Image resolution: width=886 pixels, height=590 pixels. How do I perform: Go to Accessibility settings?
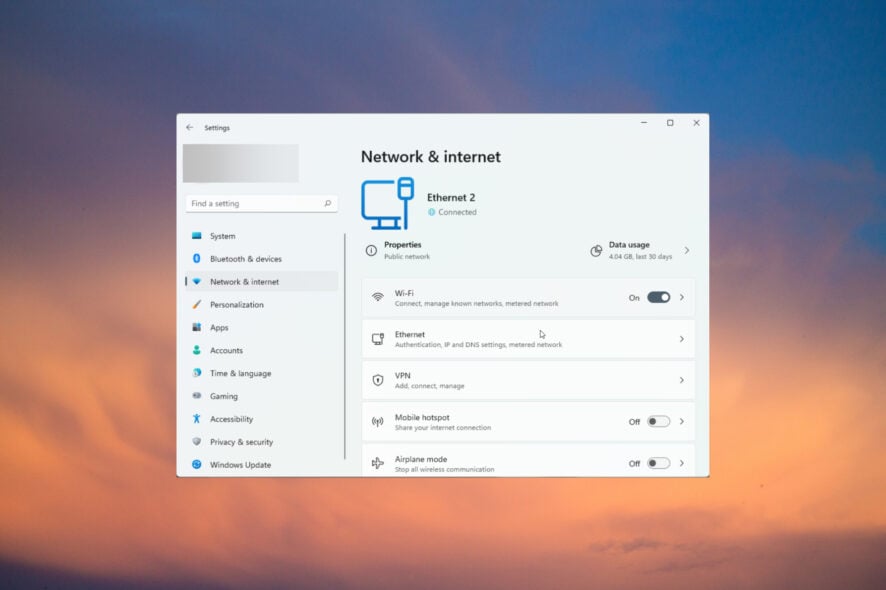pyautogui.click(x=262, y=419)
